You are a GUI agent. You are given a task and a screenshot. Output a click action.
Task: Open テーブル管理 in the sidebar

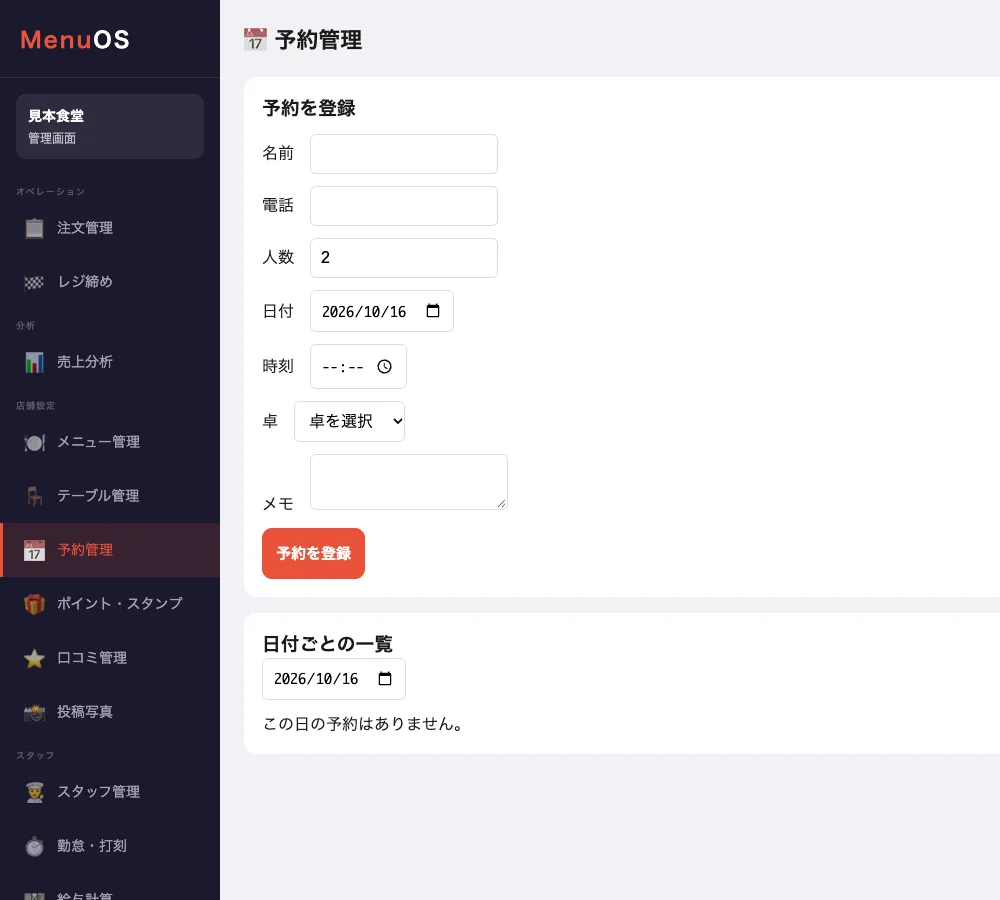(110, 496)
